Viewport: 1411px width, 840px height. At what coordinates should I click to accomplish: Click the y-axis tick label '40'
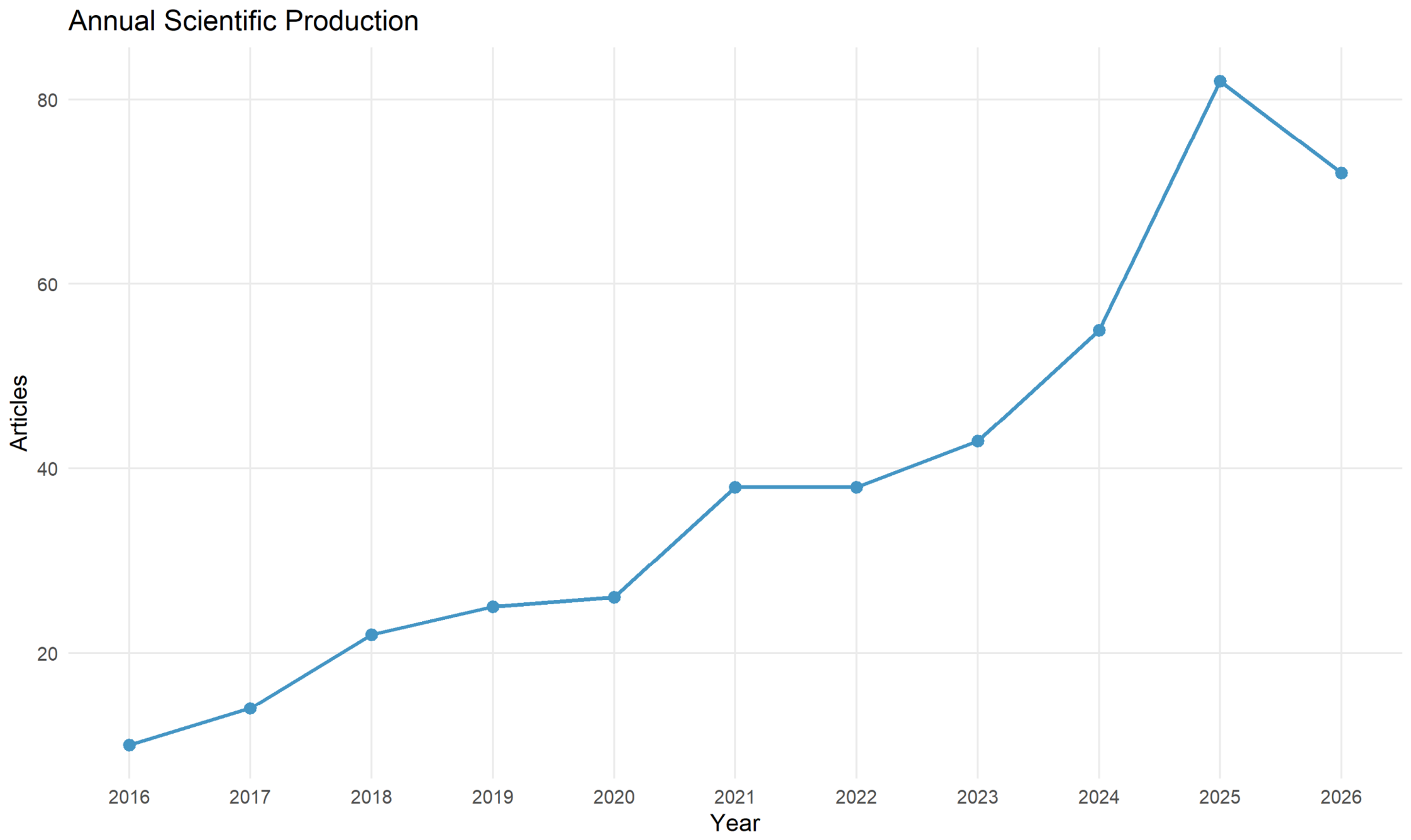tap(47, 469)
